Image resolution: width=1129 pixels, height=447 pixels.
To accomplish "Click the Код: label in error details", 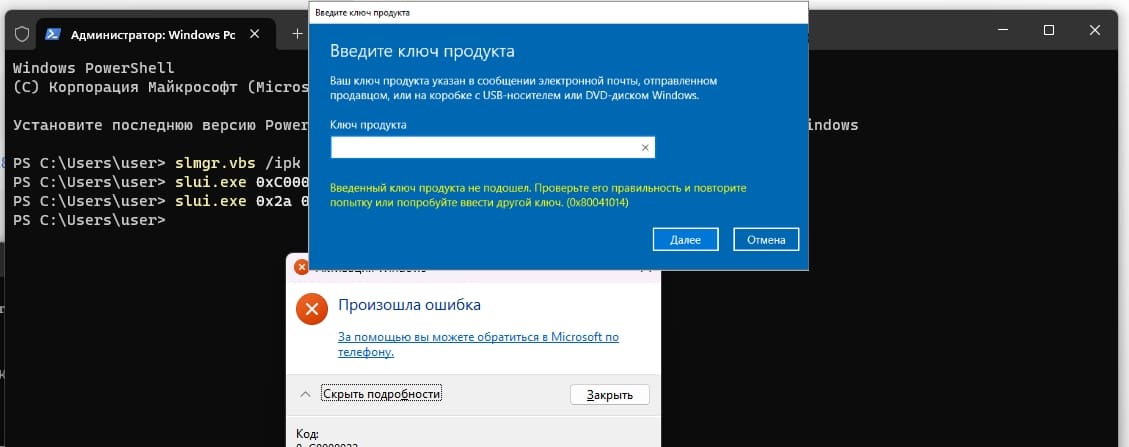I will coord(307,433).
